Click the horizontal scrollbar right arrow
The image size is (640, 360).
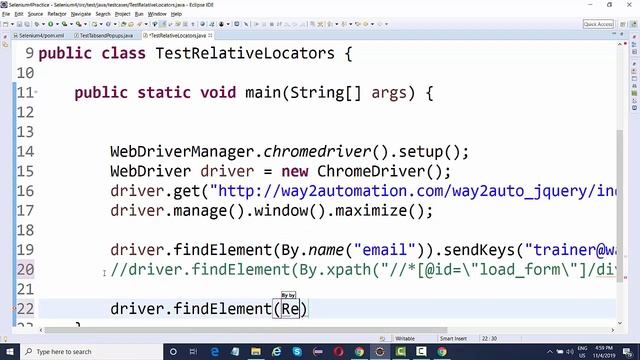click(613, 330)
